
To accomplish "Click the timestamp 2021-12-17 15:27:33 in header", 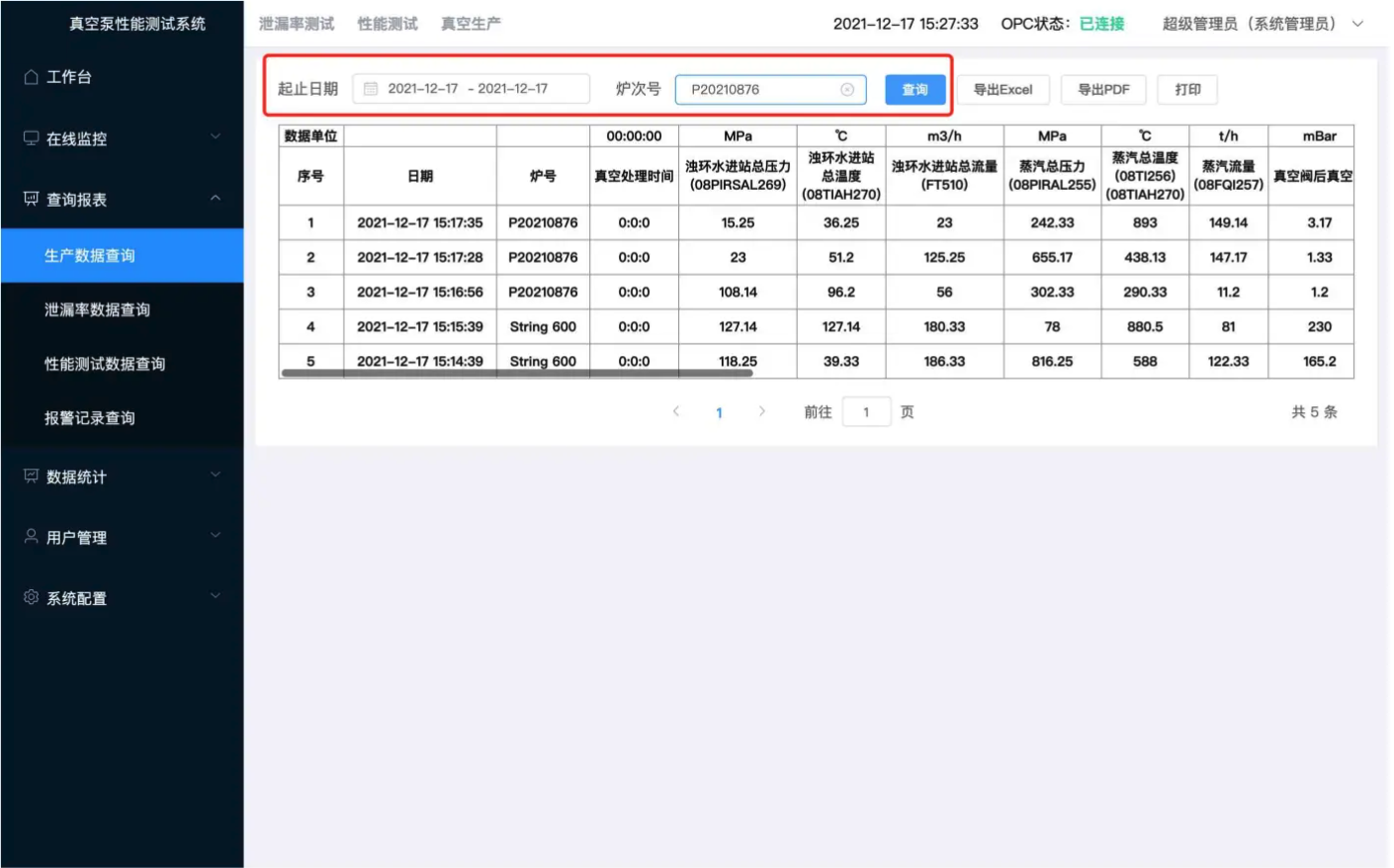I will 906,24.
